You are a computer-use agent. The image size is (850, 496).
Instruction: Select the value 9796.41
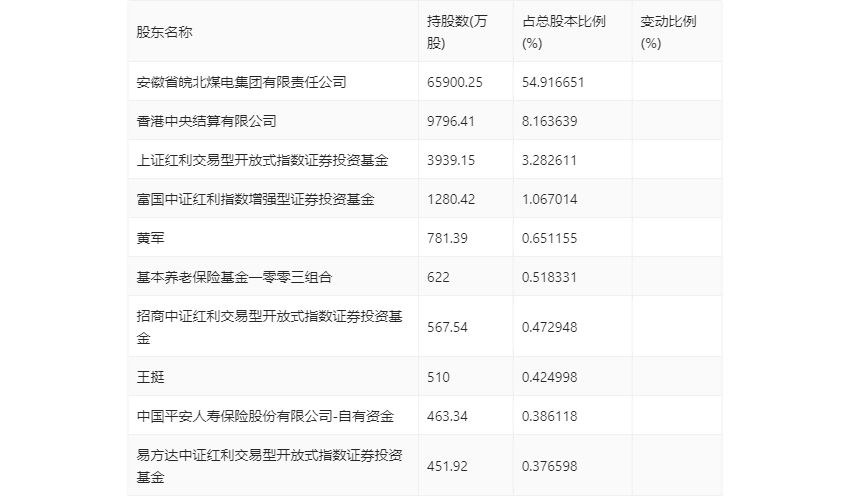pyautogui.click(x=451, y=121)
